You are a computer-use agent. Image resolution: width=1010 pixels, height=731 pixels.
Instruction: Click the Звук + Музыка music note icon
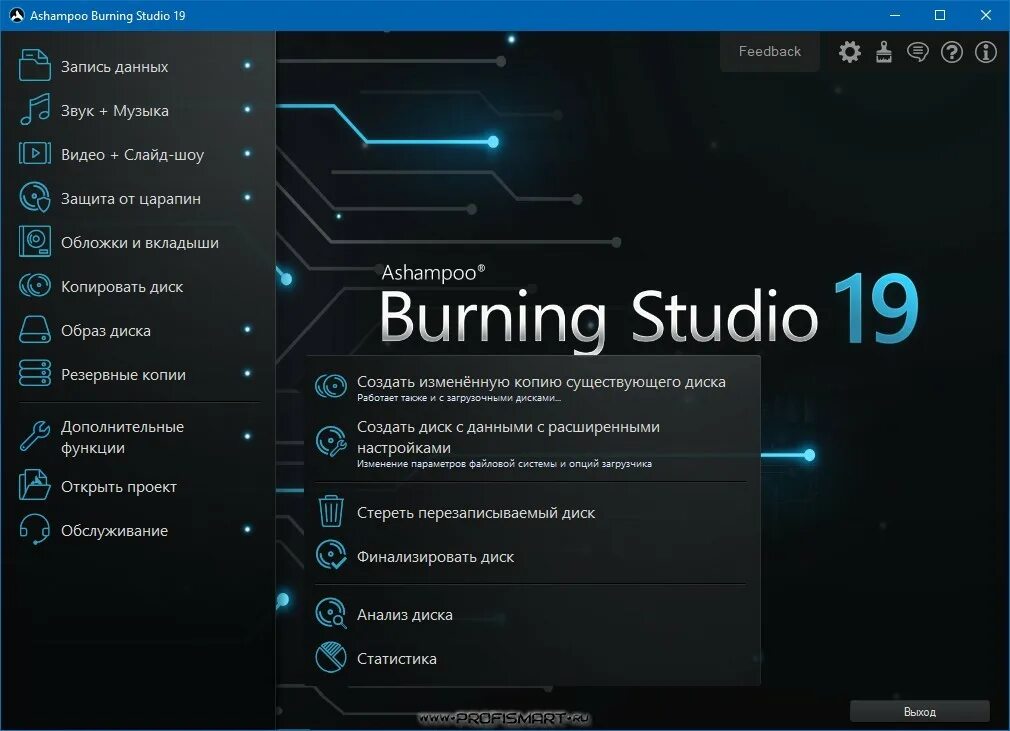pyautogui.click(x=35, y=109)
